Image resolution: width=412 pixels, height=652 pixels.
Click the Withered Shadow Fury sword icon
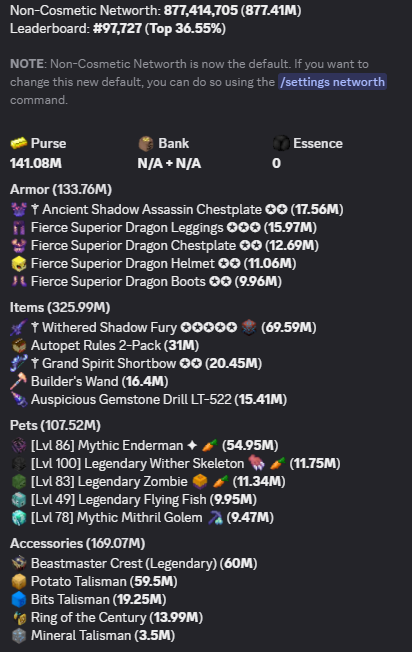(x=19, y=328)
